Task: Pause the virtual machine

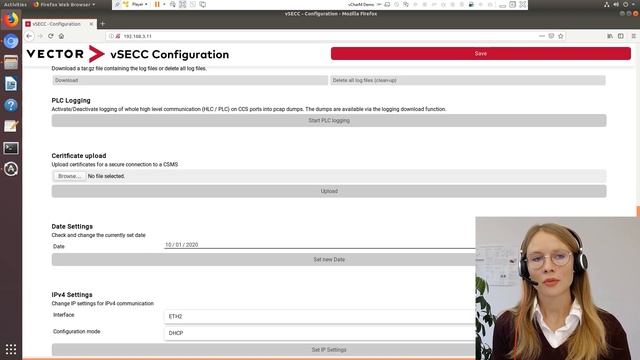Action: pos(157,4)
